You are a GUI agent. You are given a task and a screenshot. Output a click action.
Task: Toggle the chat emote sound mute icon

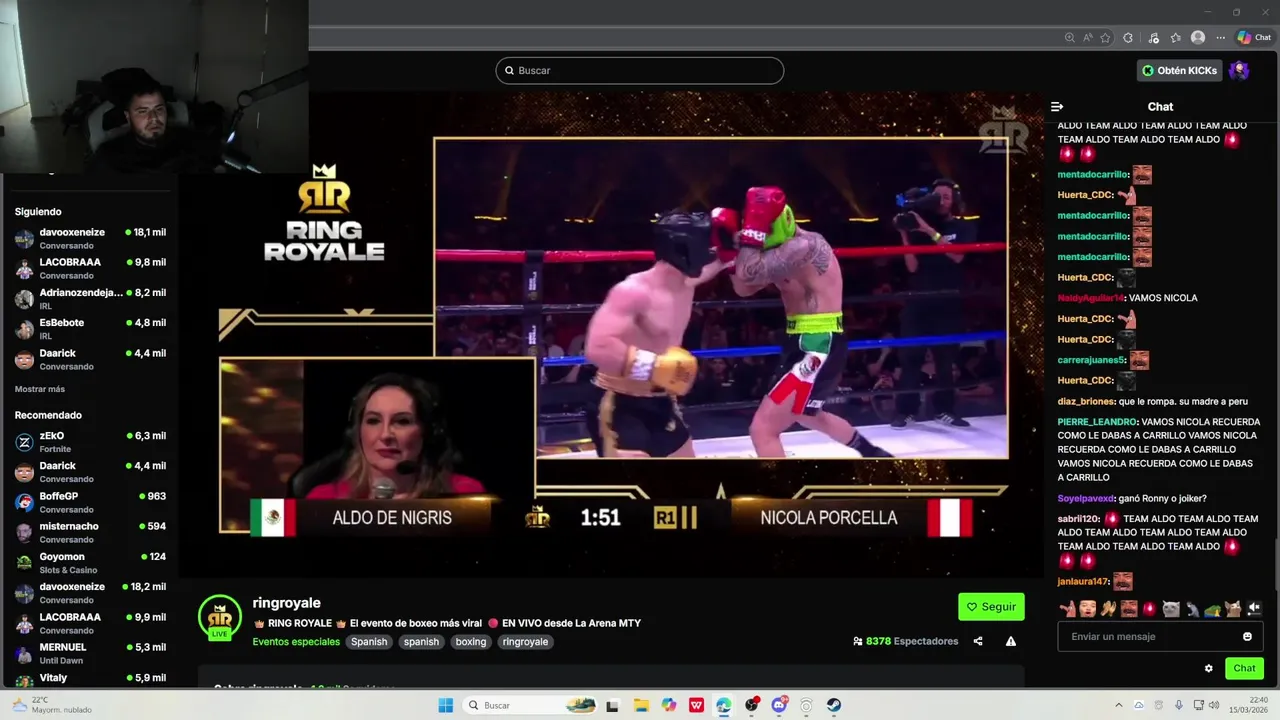[1254, 608]
